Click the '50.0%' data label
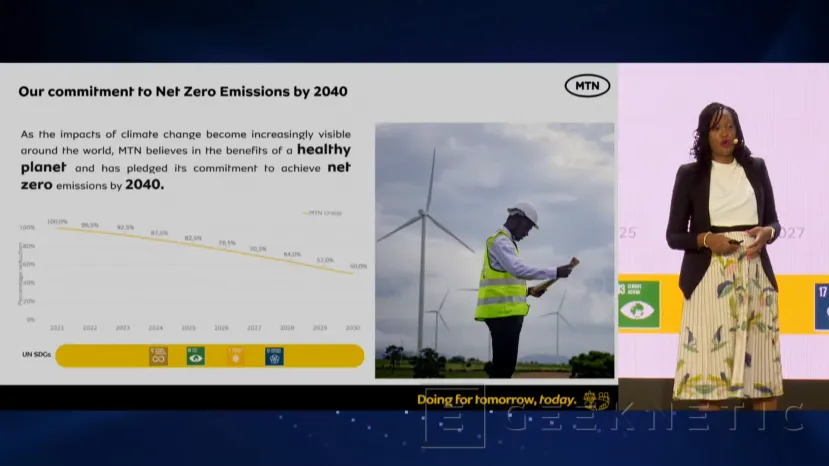Viewport: 829px width, 466px height. click(x=358, y=266)
